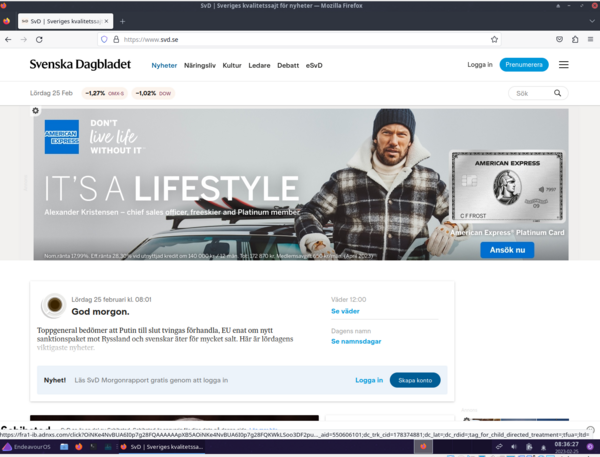
Task: Click the Se namnsdagar link
Action: 356,341
